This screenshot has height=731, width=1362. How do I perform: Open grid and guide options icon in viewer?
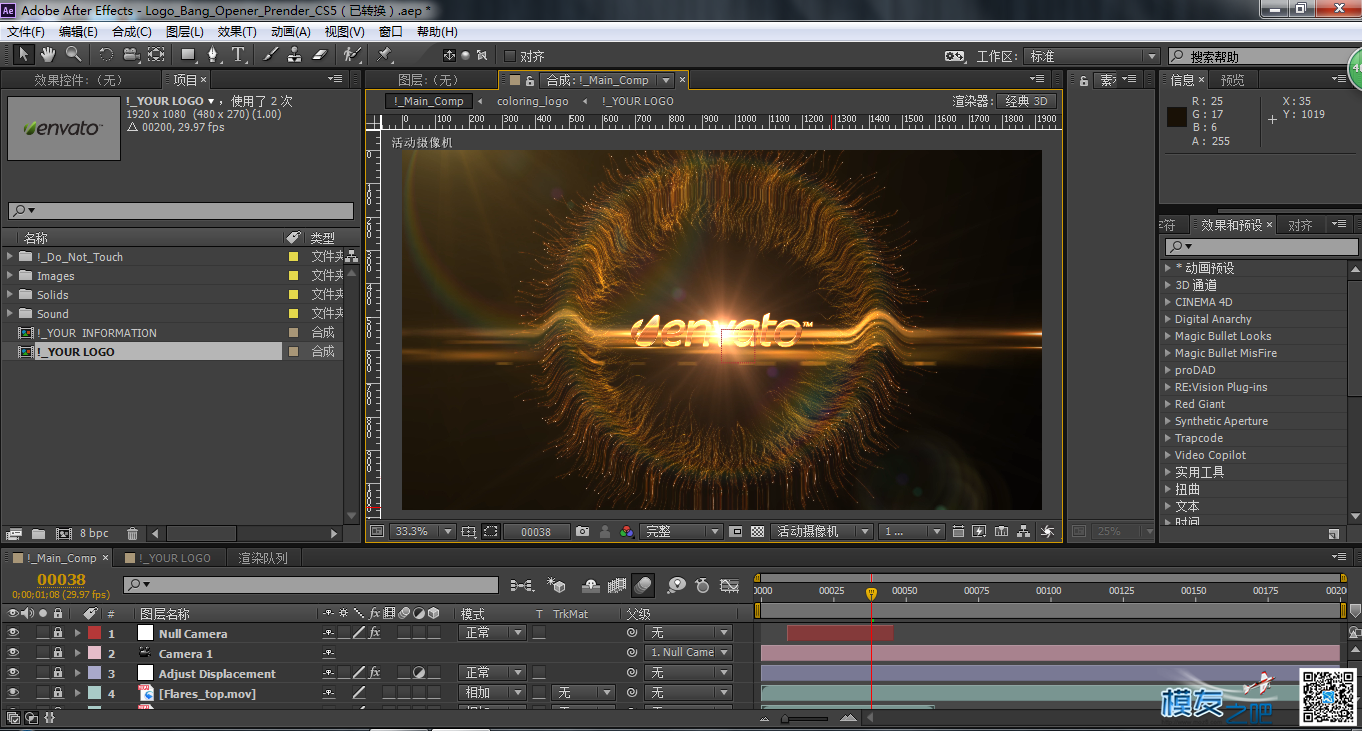(469, 532)
